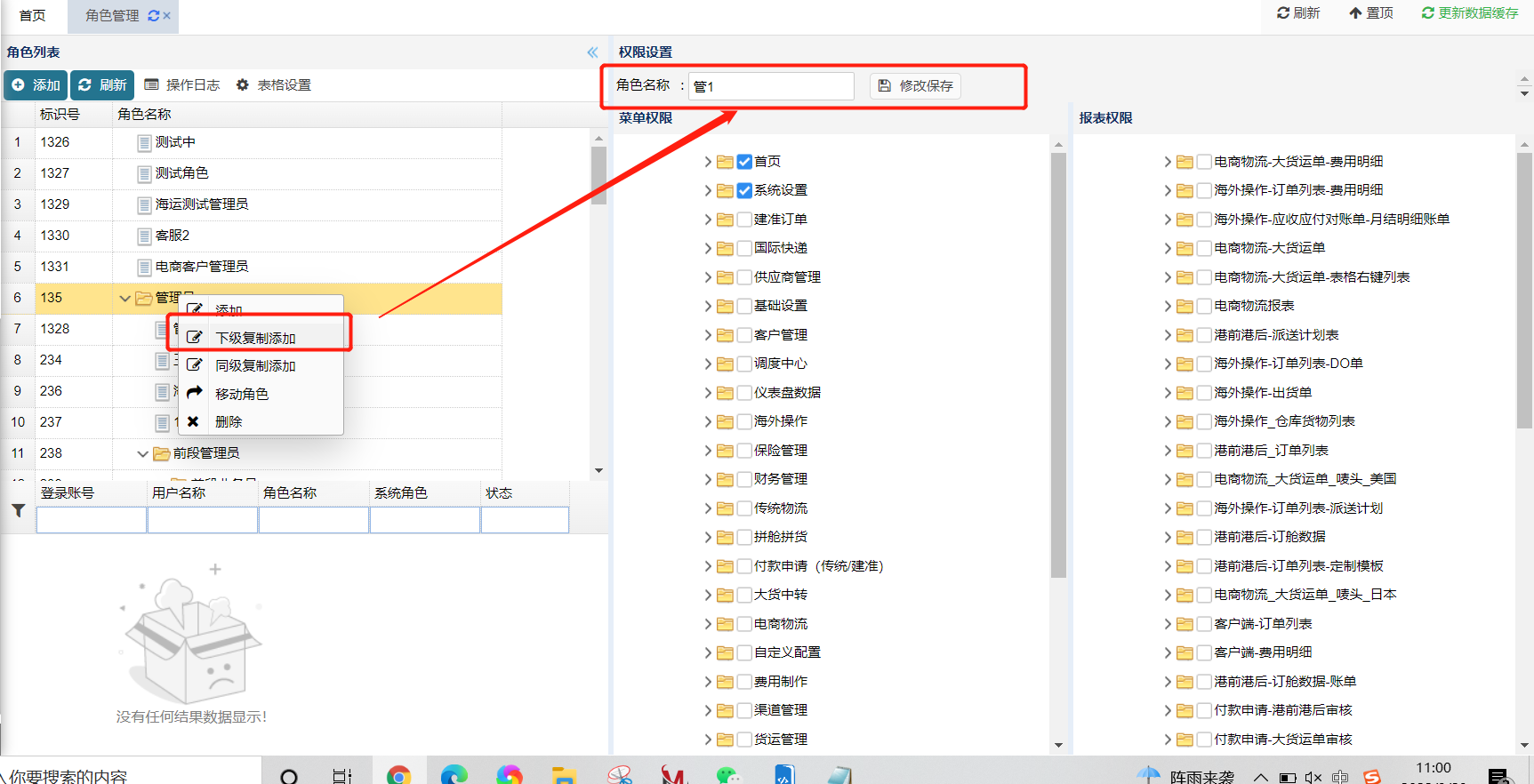
Task: Click the folder icon beside 客户端-订单列表
Action: (x=1185, y=624)
